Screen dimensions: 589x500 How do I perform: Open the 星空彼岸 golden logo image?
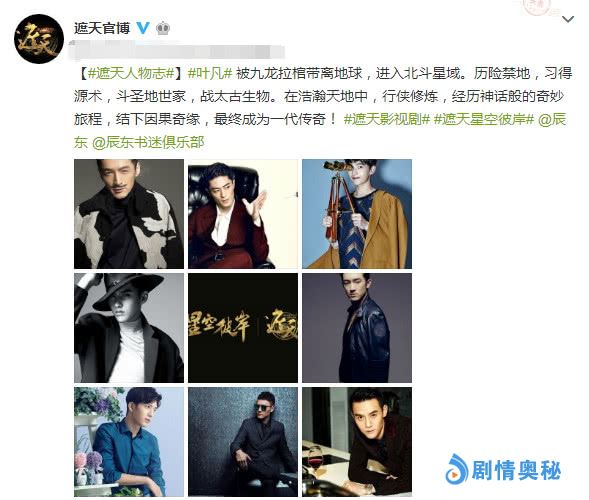tap(243, 328)
